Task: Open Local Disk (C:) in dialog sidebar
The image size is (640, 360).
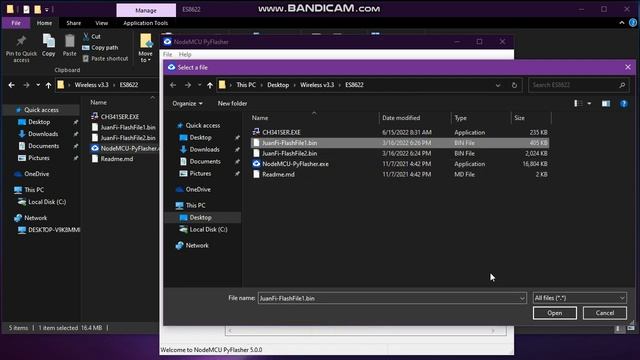Action: [208, 229]
